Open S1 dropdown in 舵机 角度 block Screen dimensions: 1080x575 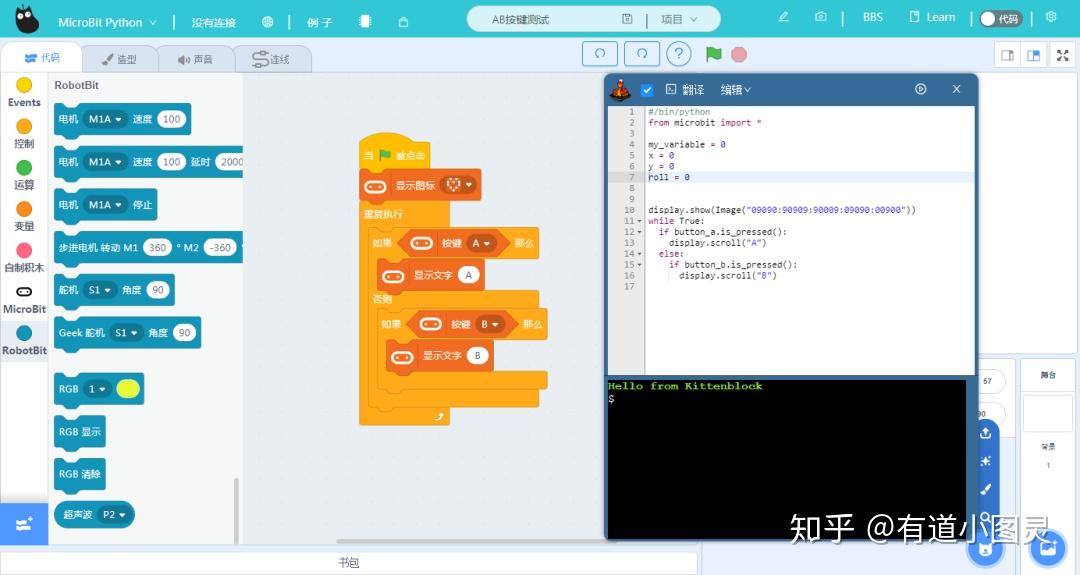point(100,290)
